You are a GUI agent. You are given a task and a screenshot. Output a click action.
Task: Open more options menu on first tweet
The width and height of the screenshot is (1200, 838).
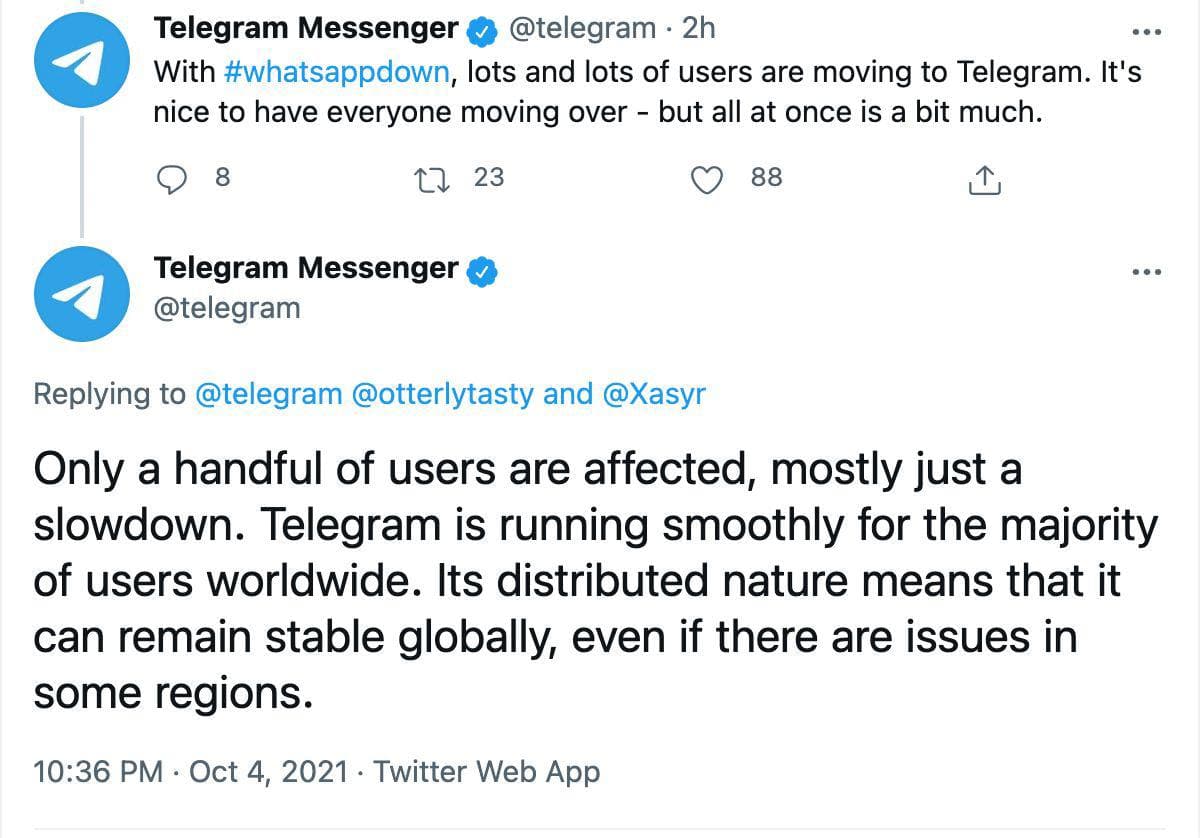pyautogui.click(x=1146, y=32)
